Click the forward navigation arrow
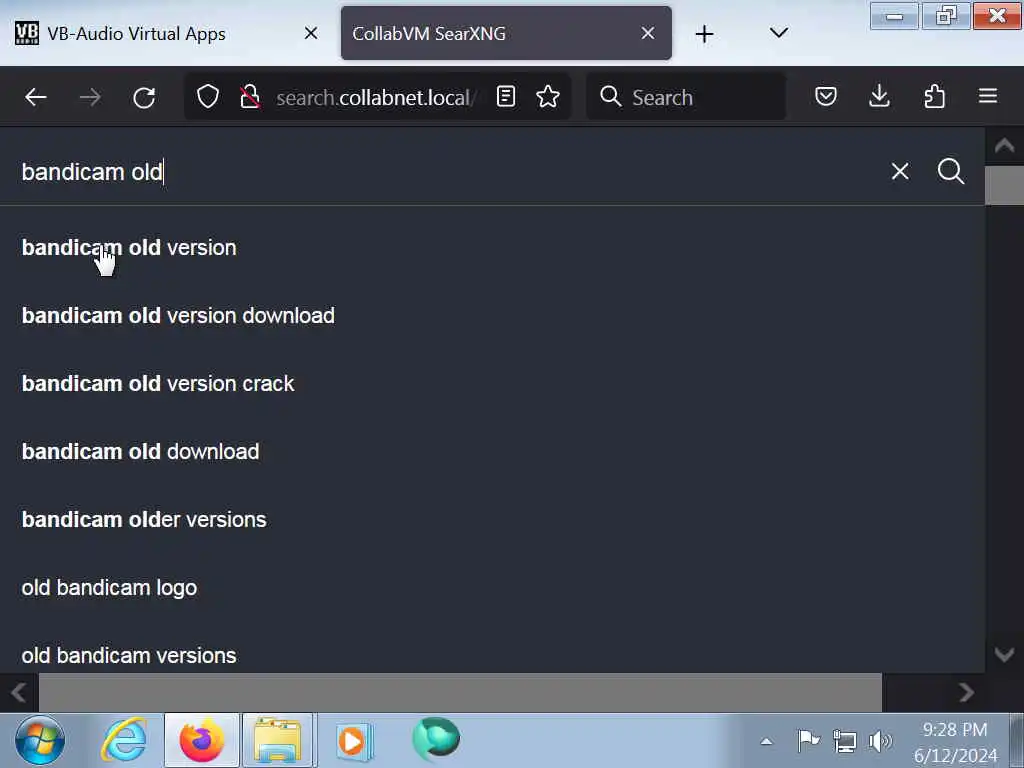 click(90, 97)
